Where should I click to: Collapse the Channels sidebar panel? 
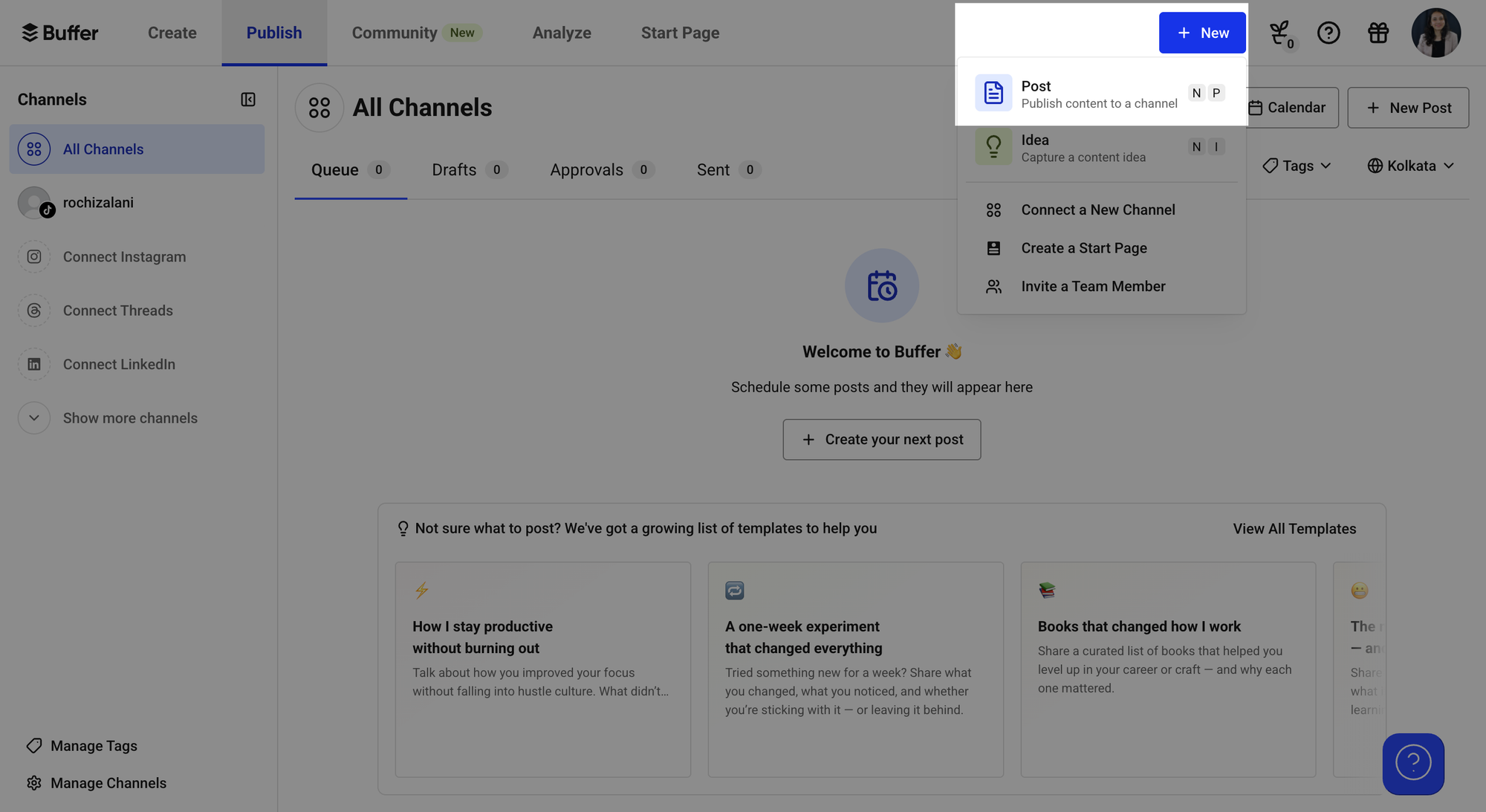(x=249, y=99)
